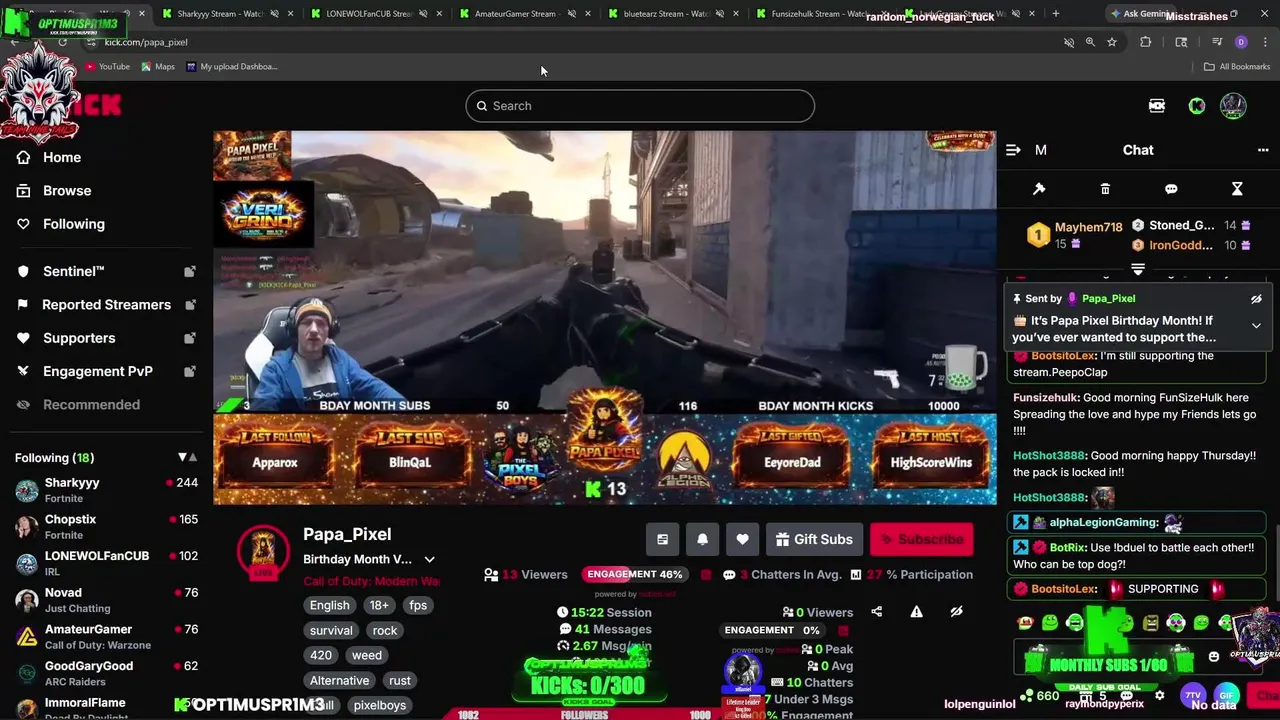The image size is (1280, 720).
Task: Click the Papa_Pixel streamer avatar
Action: (263, 551)
